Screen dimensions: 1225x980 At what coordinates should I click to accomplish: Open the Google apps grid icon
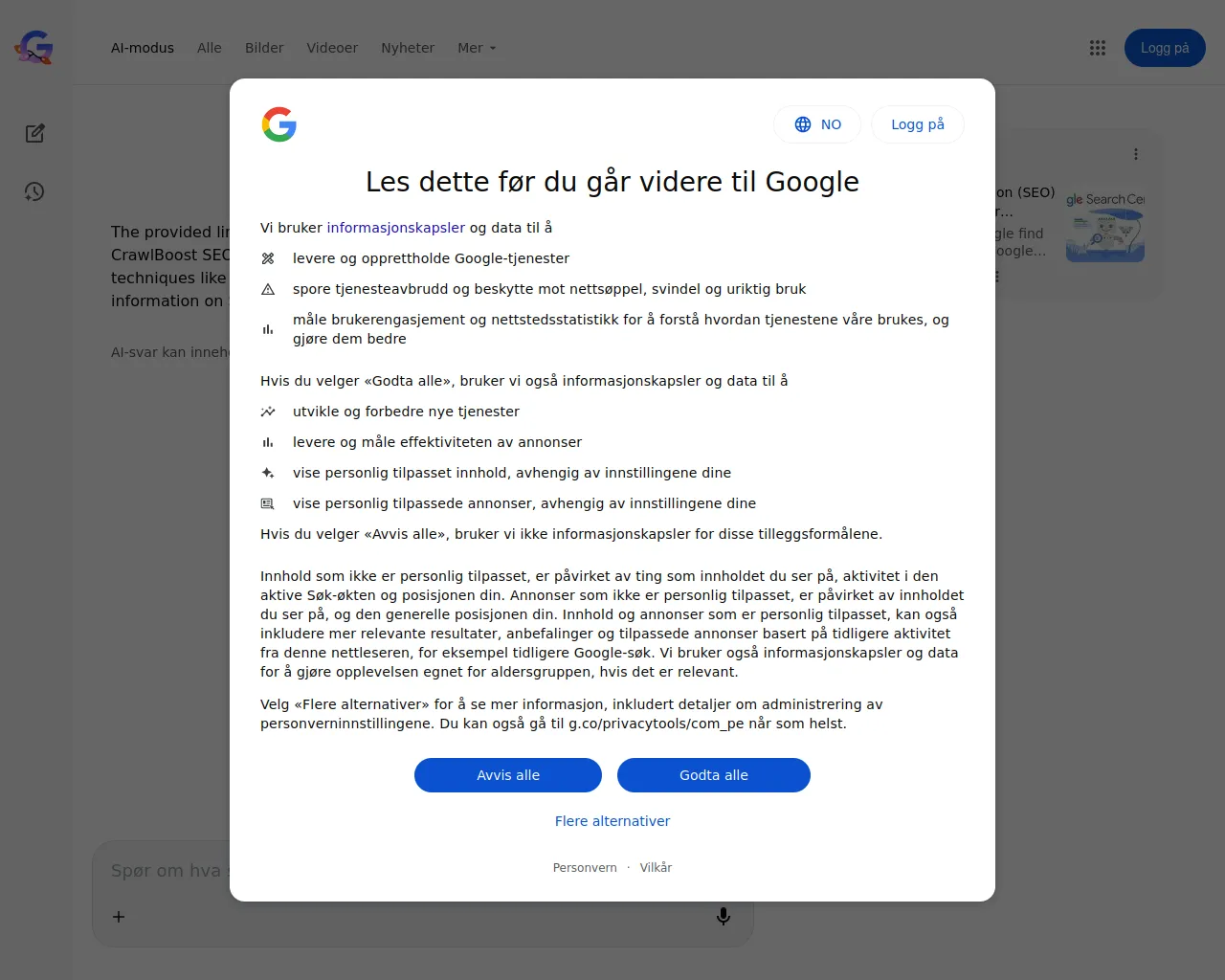[1098, 48]
